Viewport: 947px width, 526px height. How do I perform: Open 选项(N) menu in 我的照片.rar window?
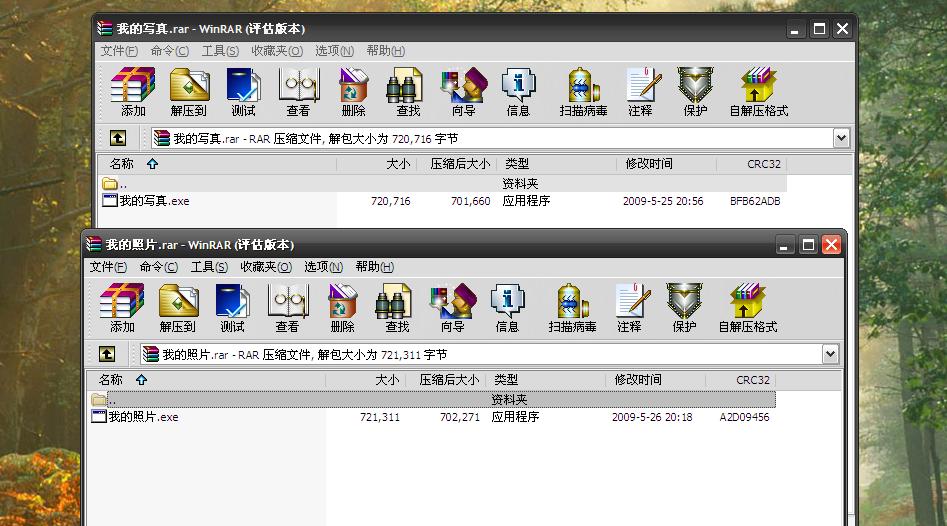(x=324, y=267)
